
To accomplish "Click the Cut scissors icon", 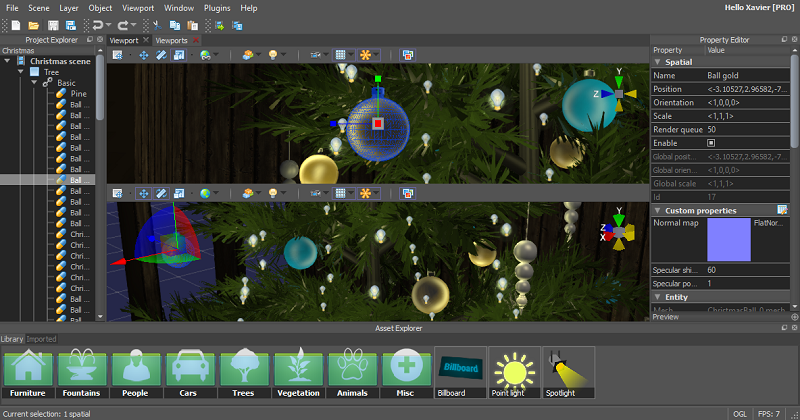I will [x=159, y=24].
